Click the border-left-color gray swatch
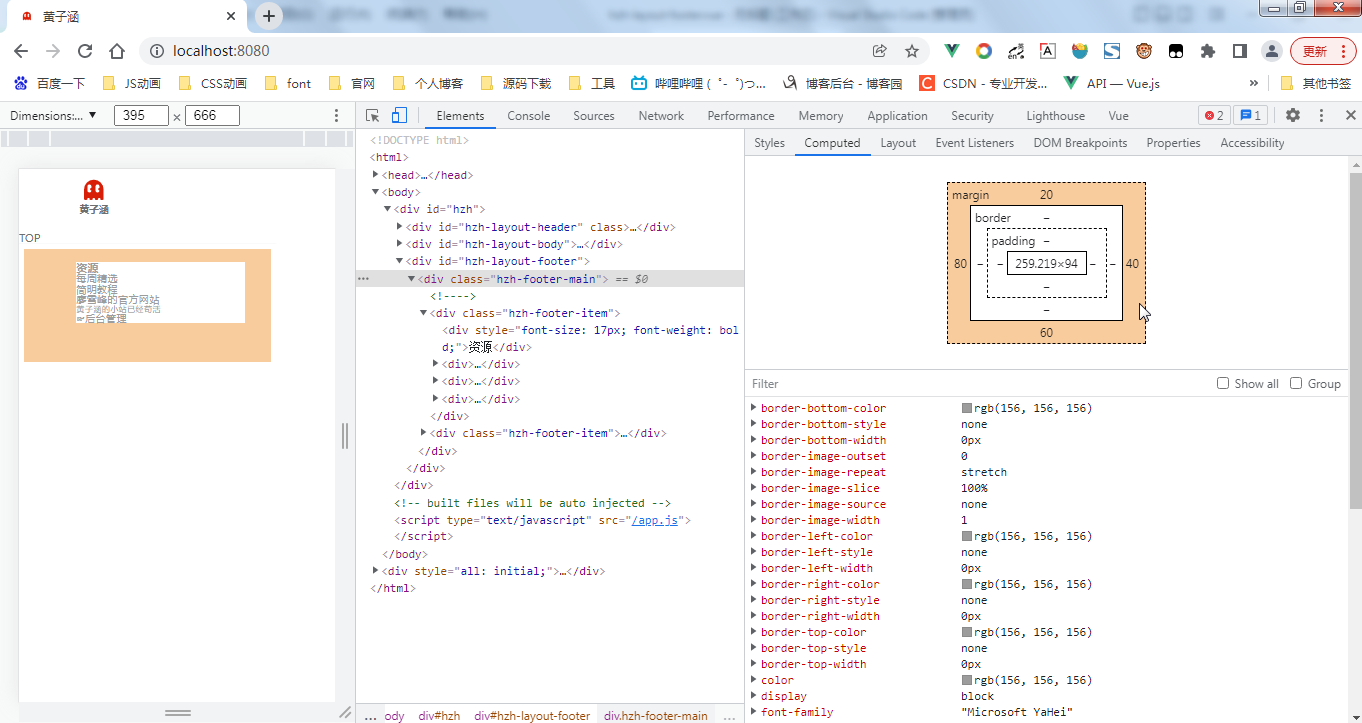Screen dimensions: 1362x723 pyautogui.click(x=967, y=536)
